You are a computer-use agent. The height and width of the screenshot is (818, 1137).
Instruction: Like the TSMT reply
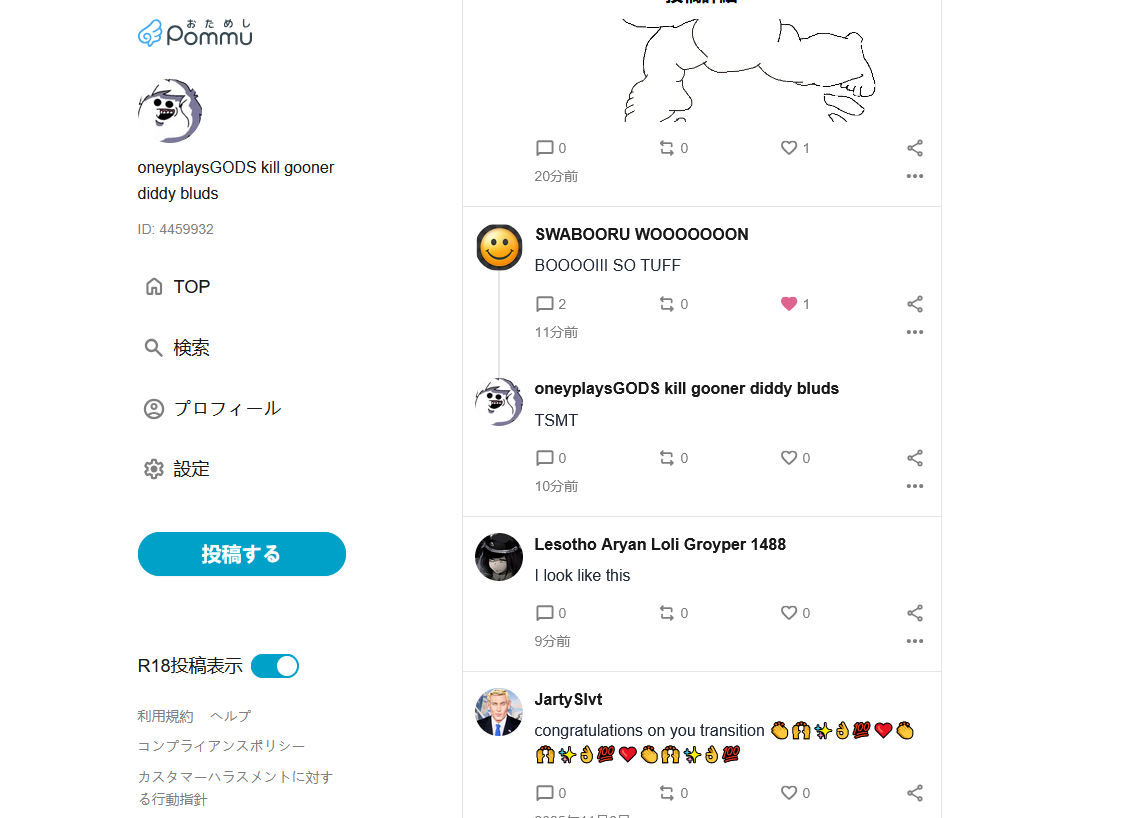(789, 458)
